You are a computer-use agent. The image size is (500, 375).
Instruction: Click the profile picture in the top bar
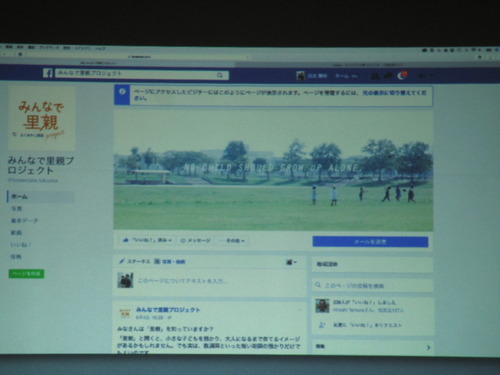300,76
